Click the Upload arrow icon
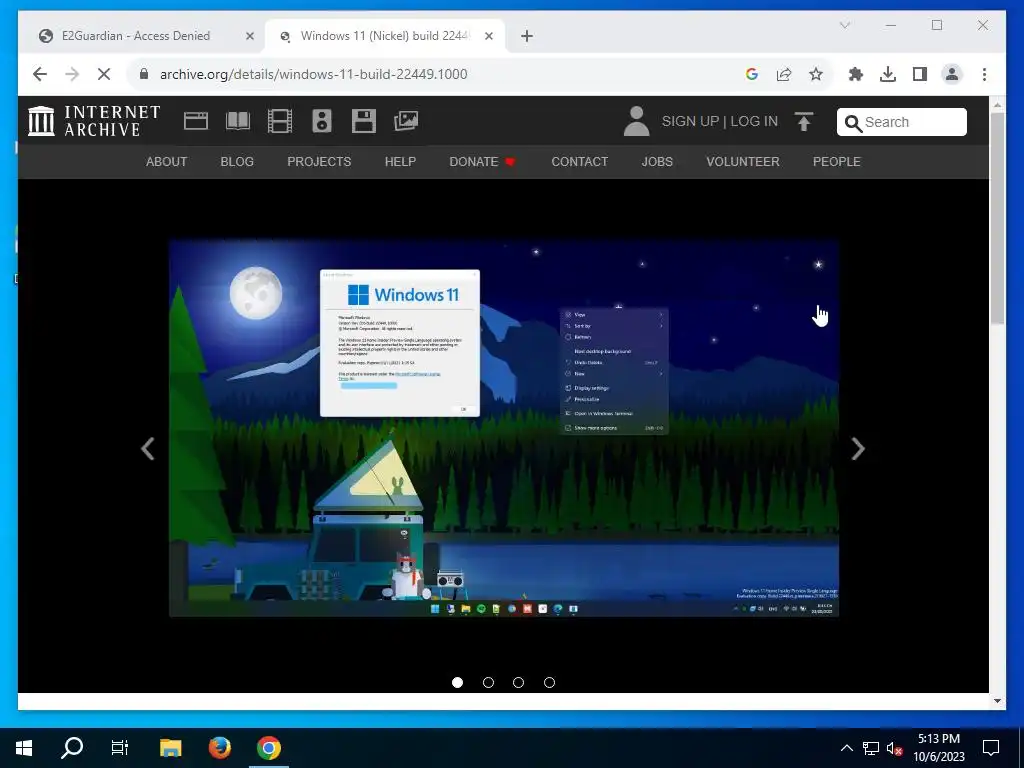The width and height of the screenshot is (1024, 768). click(804, 121)
